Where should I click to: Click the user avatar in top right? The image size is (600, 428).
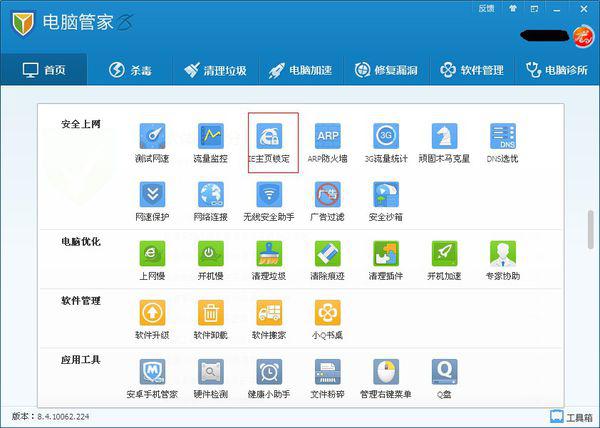coord(583,37)
